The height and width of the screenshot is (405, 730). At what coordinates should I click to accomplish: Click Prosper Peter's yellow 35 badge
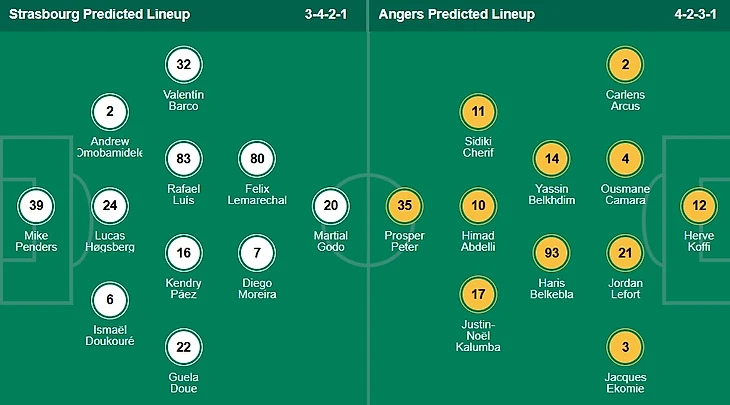point(405,205)
